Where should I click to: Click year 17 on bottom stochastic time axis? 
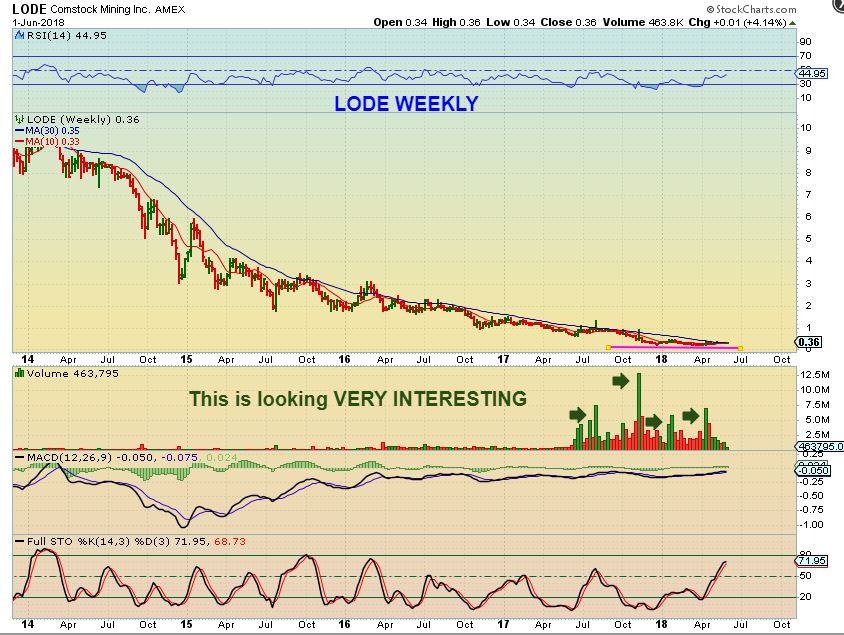click(x=503, y=624)
